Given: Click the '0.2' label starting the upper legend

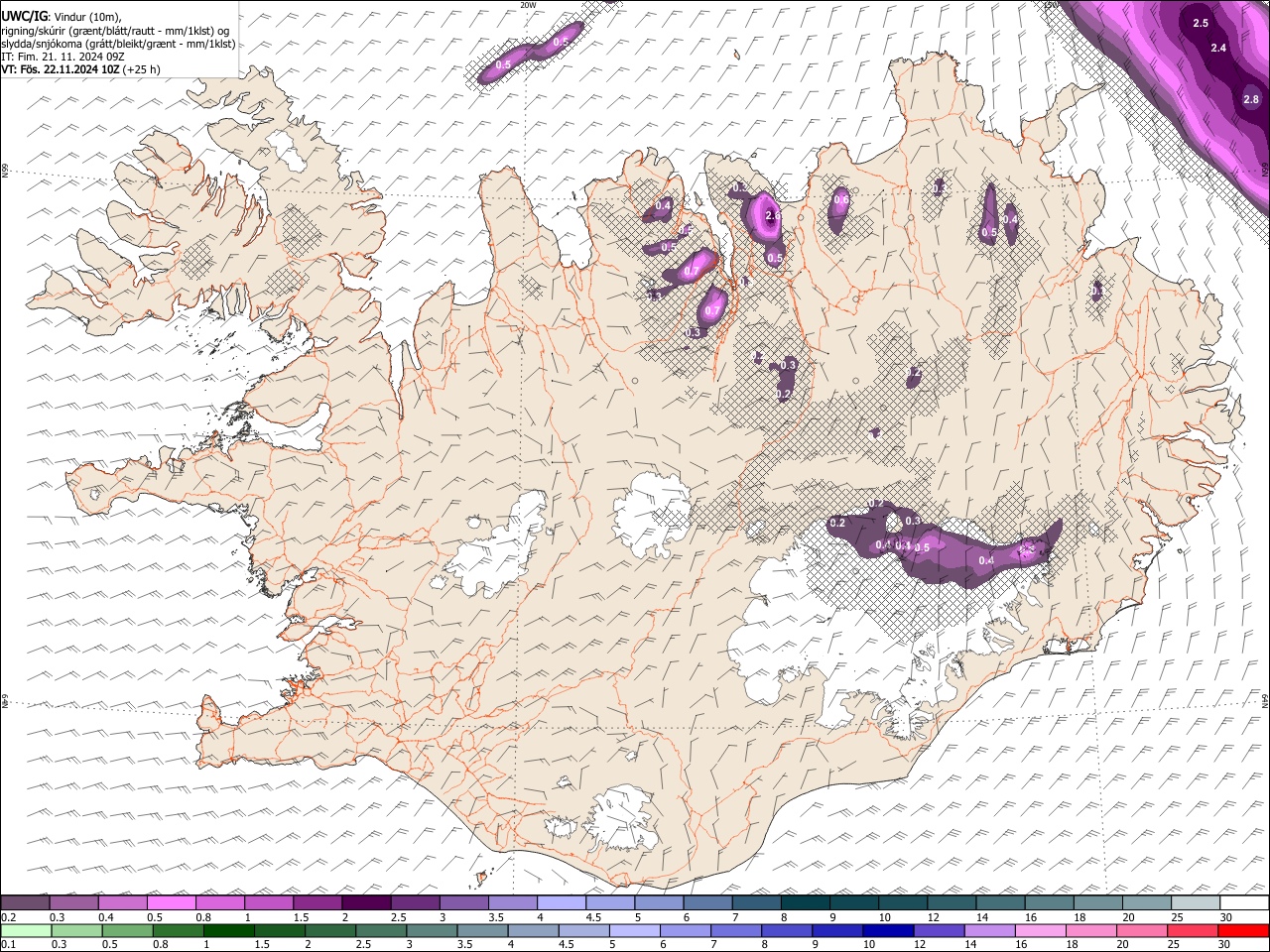Looking at the screenshot, I should click(x=9, y=917).
